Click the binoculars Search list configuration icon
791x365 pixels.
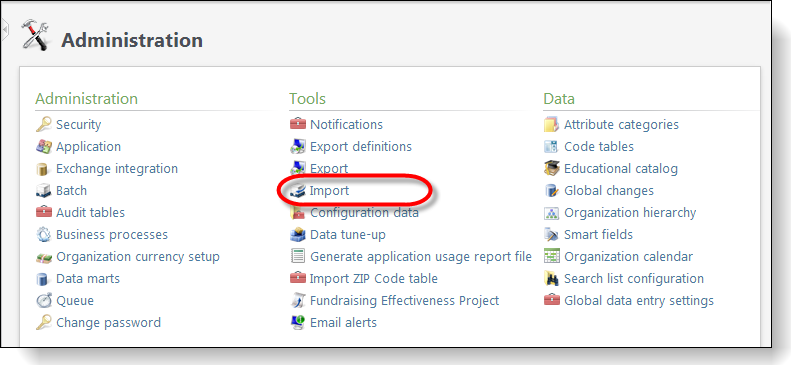[x=552, y=278]
